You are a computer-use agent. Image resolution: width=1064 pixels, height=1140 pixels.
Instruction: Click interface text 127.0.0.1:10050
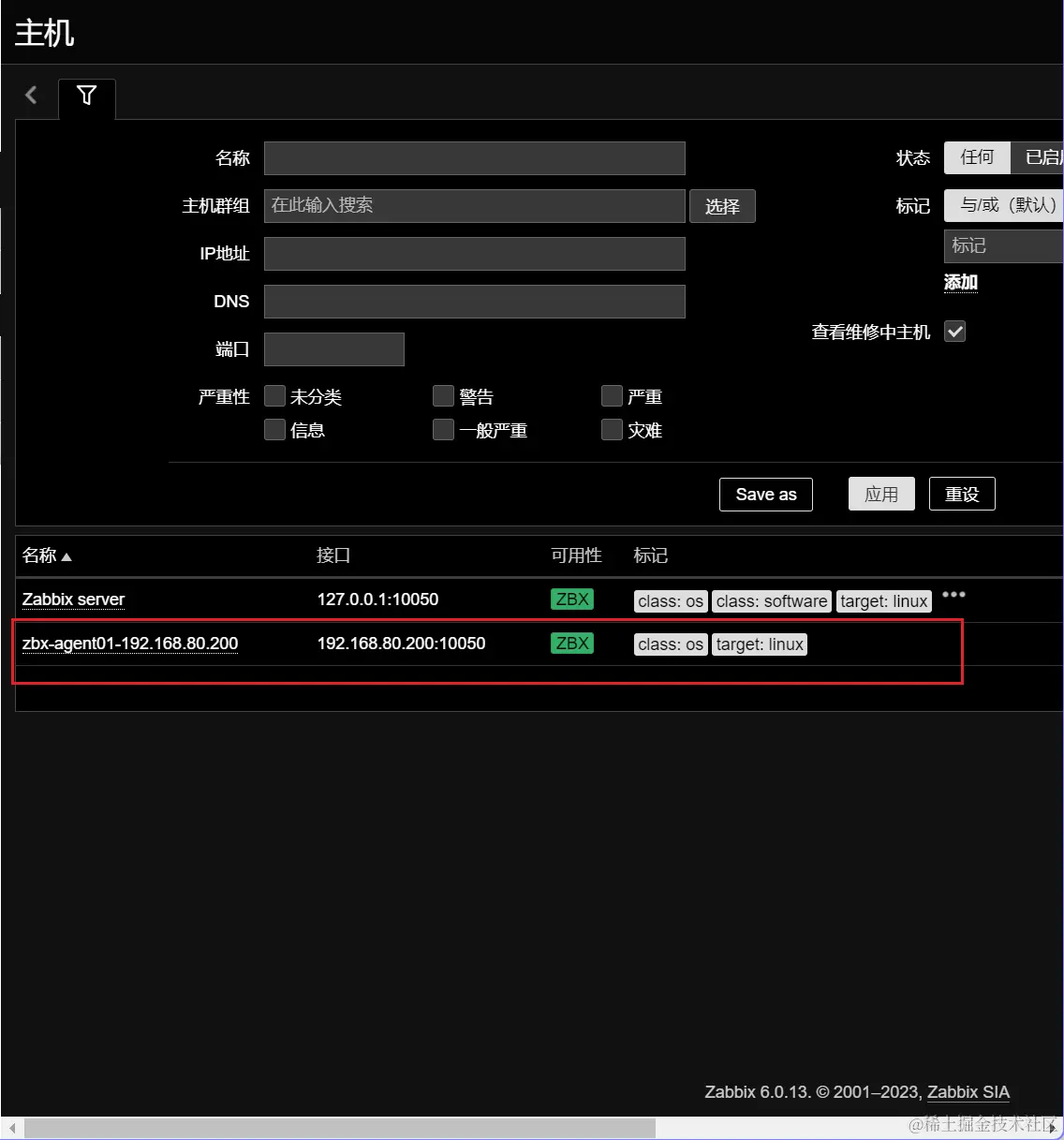point(377,600)
